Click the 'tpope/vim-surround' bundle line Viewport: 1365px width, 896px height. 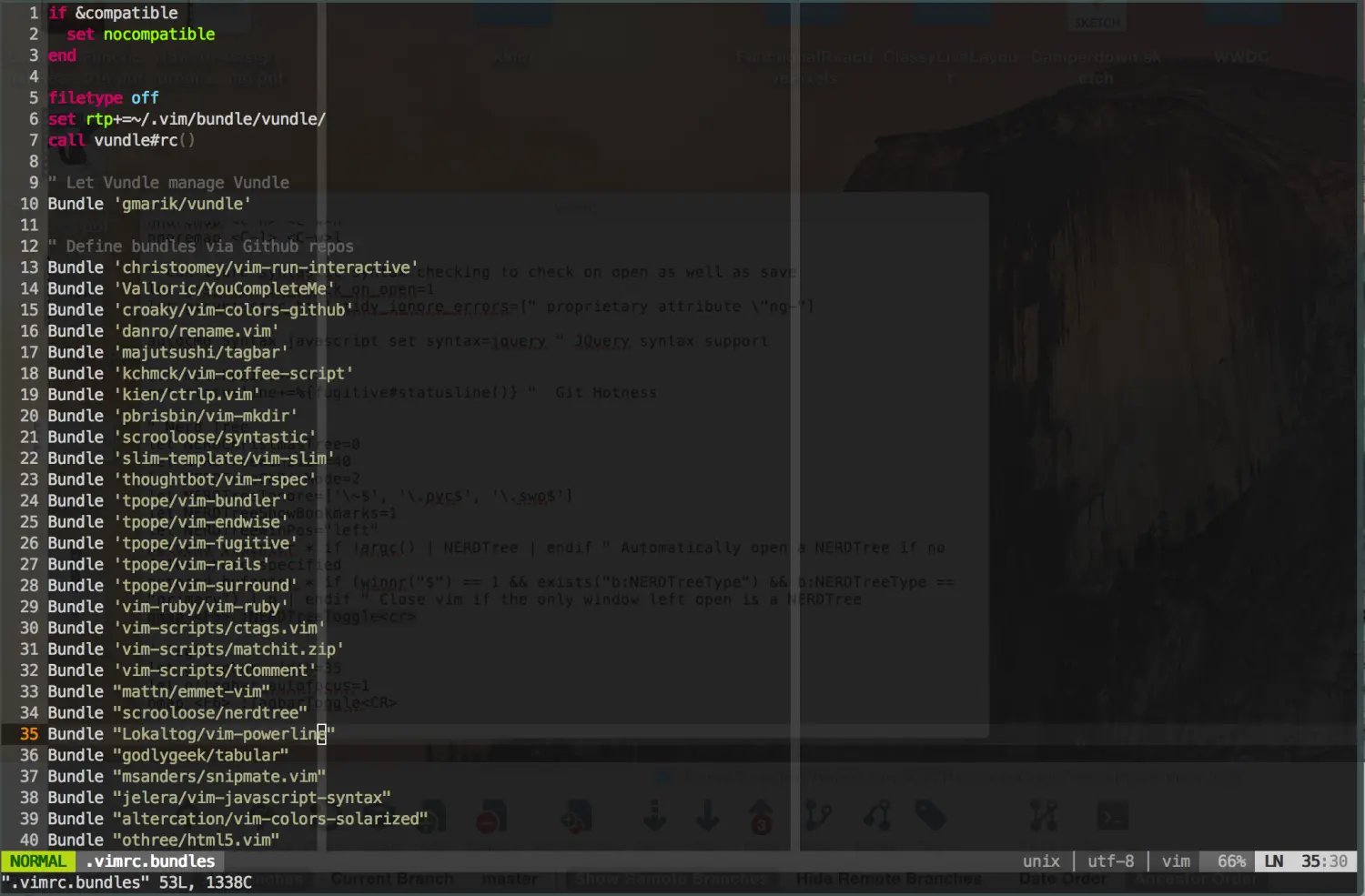coord(173,586)
